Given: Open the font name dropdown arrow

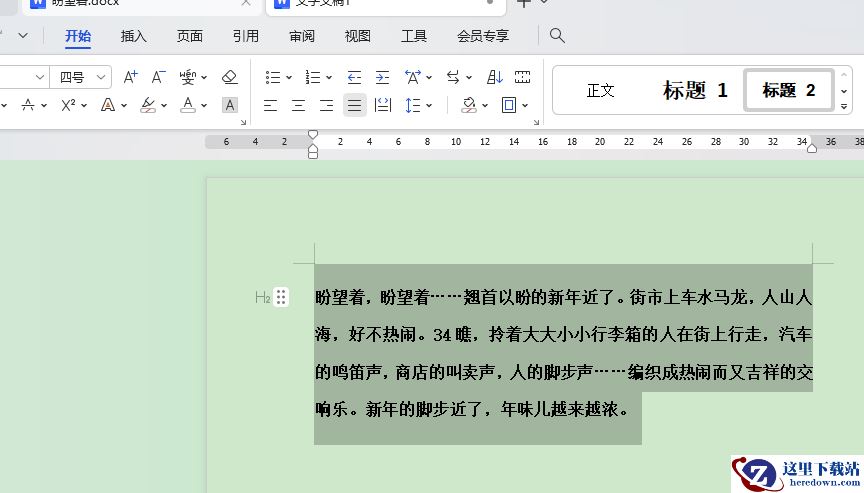Looking at the screenshot, I should click(40, 77).
